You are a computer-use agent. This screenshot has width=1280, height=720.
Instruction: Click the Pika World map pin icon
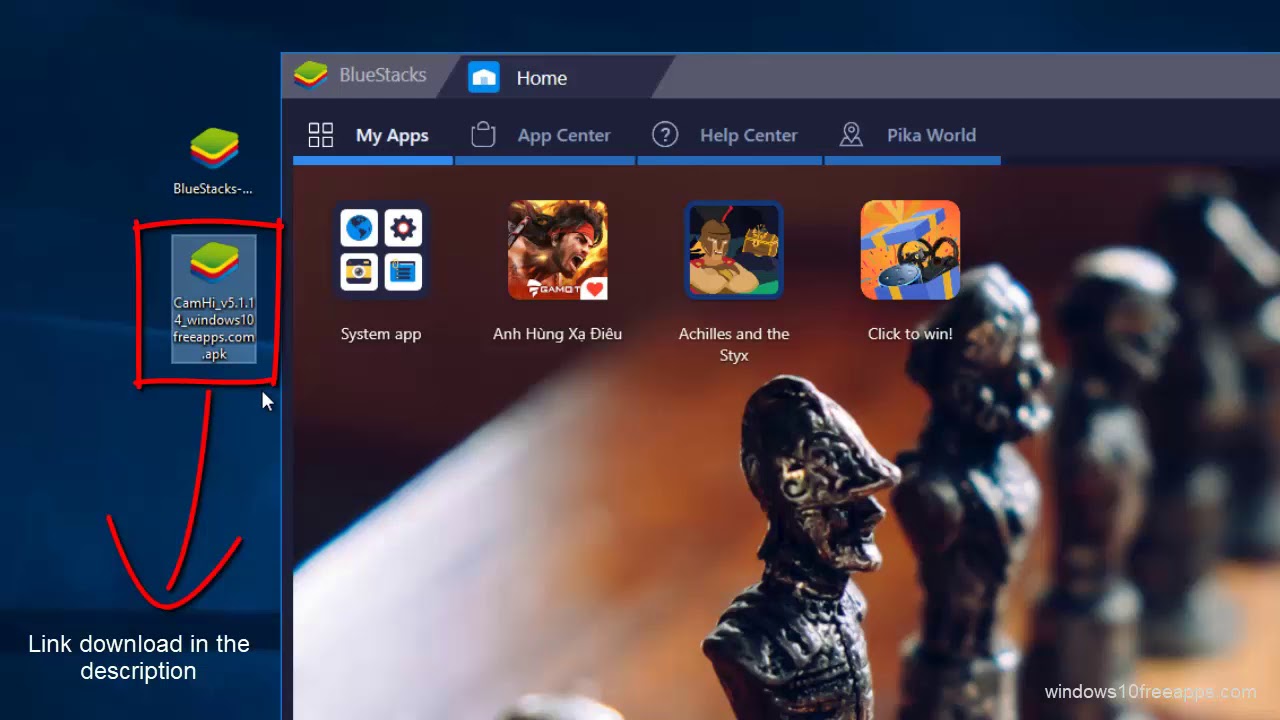click(851, 135)
